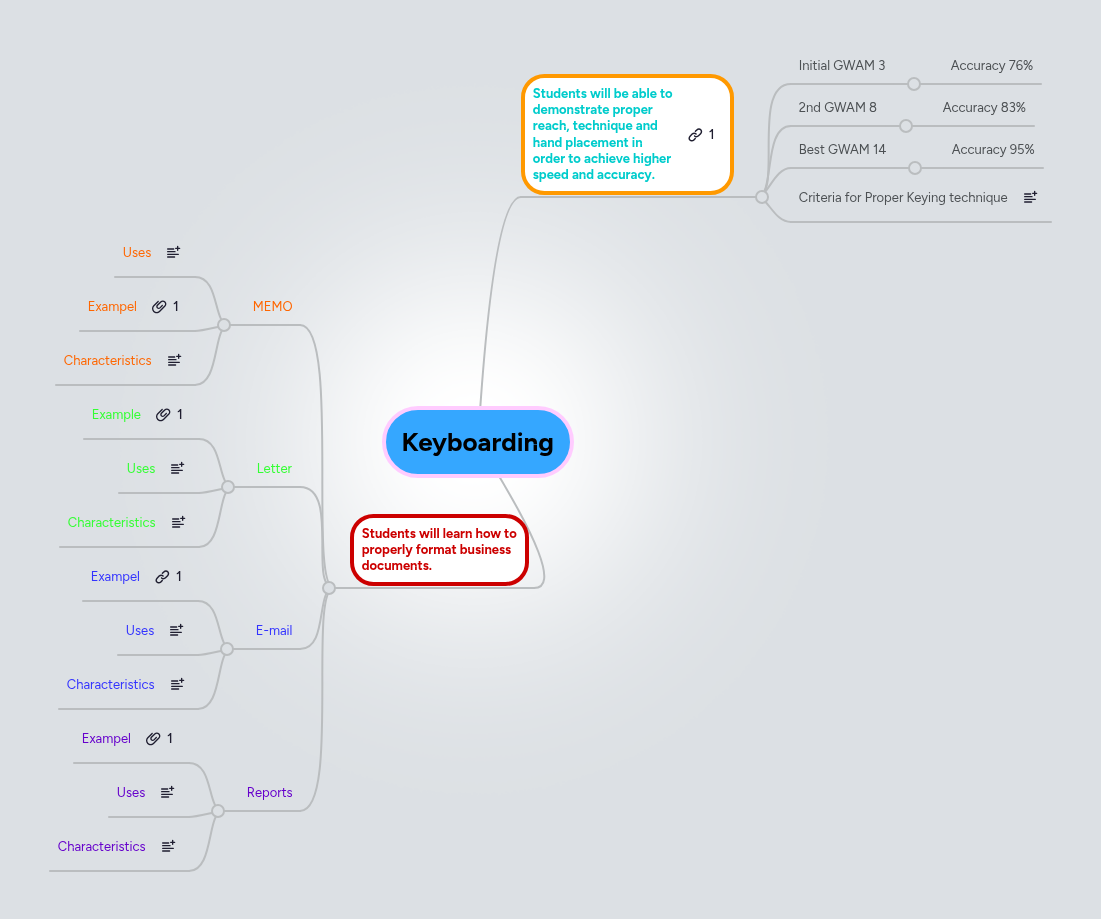Select the green Uses node under Letter
1101x919 pixels.
(141, 468)
